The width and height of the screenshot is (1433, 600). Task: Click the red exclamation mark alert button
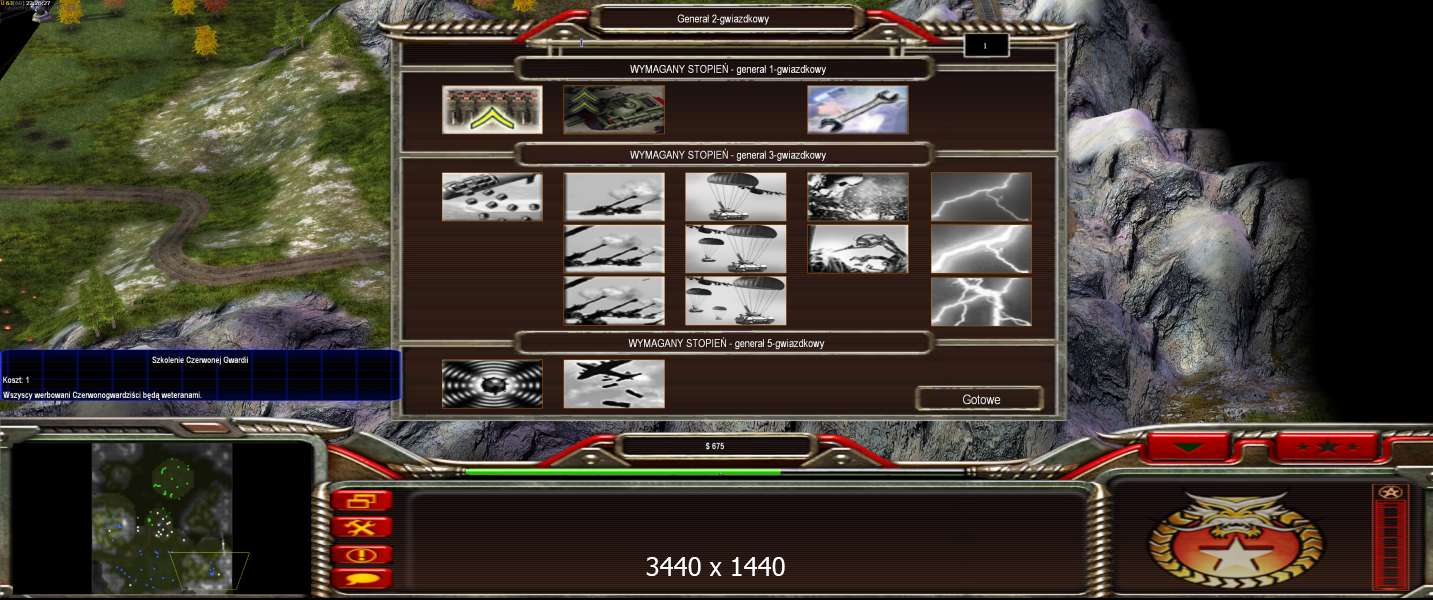tap(362, 554)
